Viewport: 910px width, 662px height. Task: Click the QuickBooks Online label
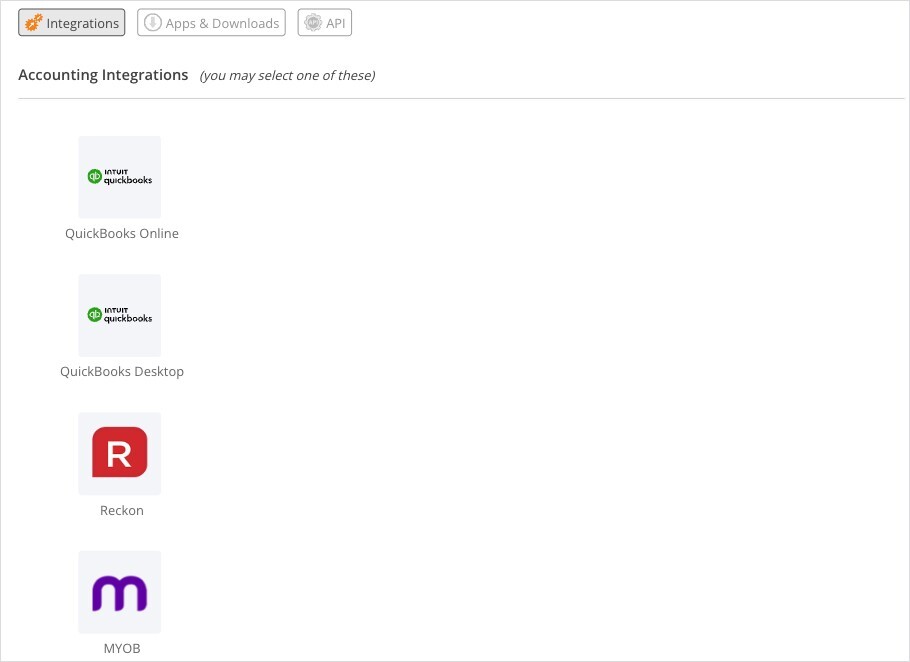[122, 233]
